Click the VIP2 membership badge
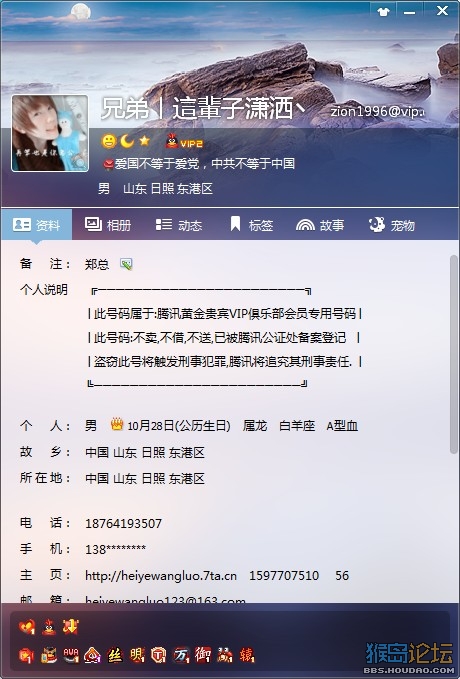The height and width of the screenshot is (679, 460). pyautogui.click(x=184, y=141)
